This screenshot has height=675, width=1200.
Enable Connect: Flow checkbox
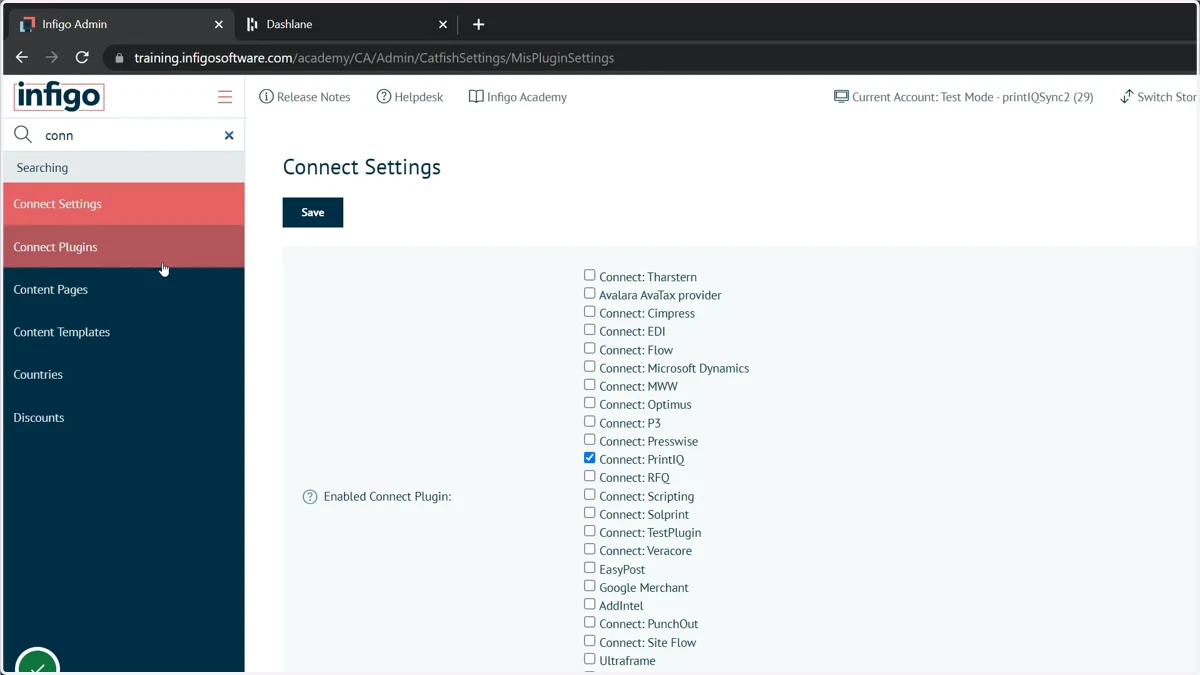click(x=590, y=348)
